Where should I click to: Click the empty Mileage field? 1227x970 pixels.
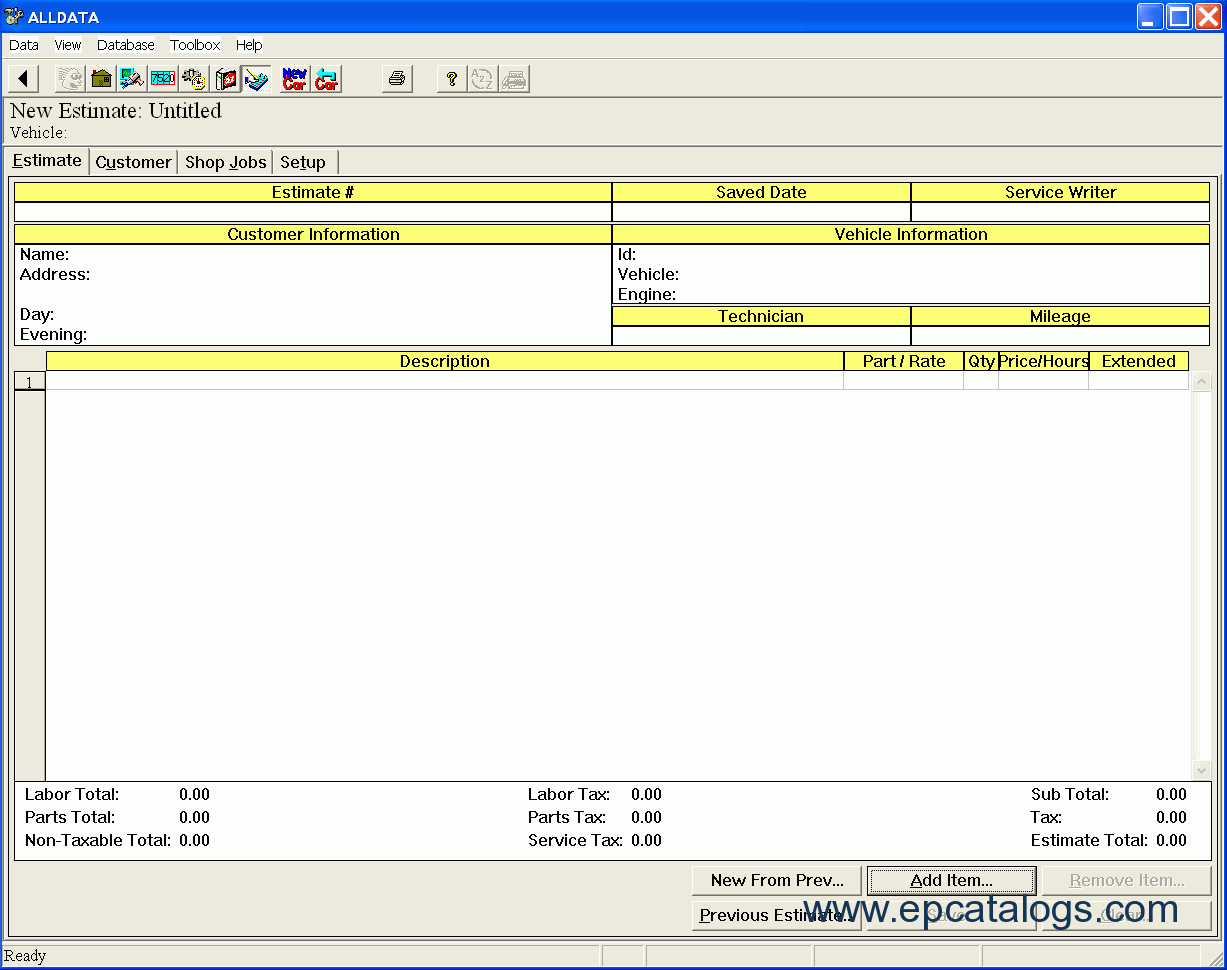click(x=1060, y=336)
